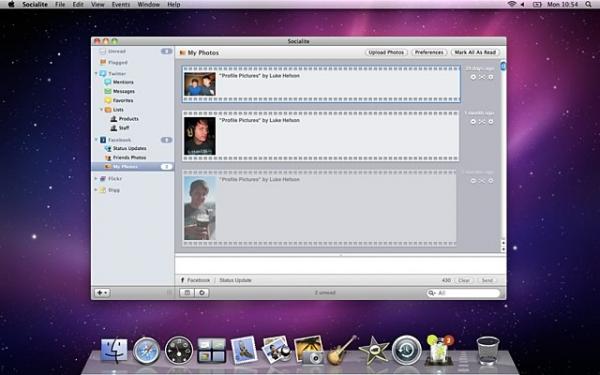Screen dimensions: 600x375
Task: Change the Status Update post type
Action: [x=235, y=280]
